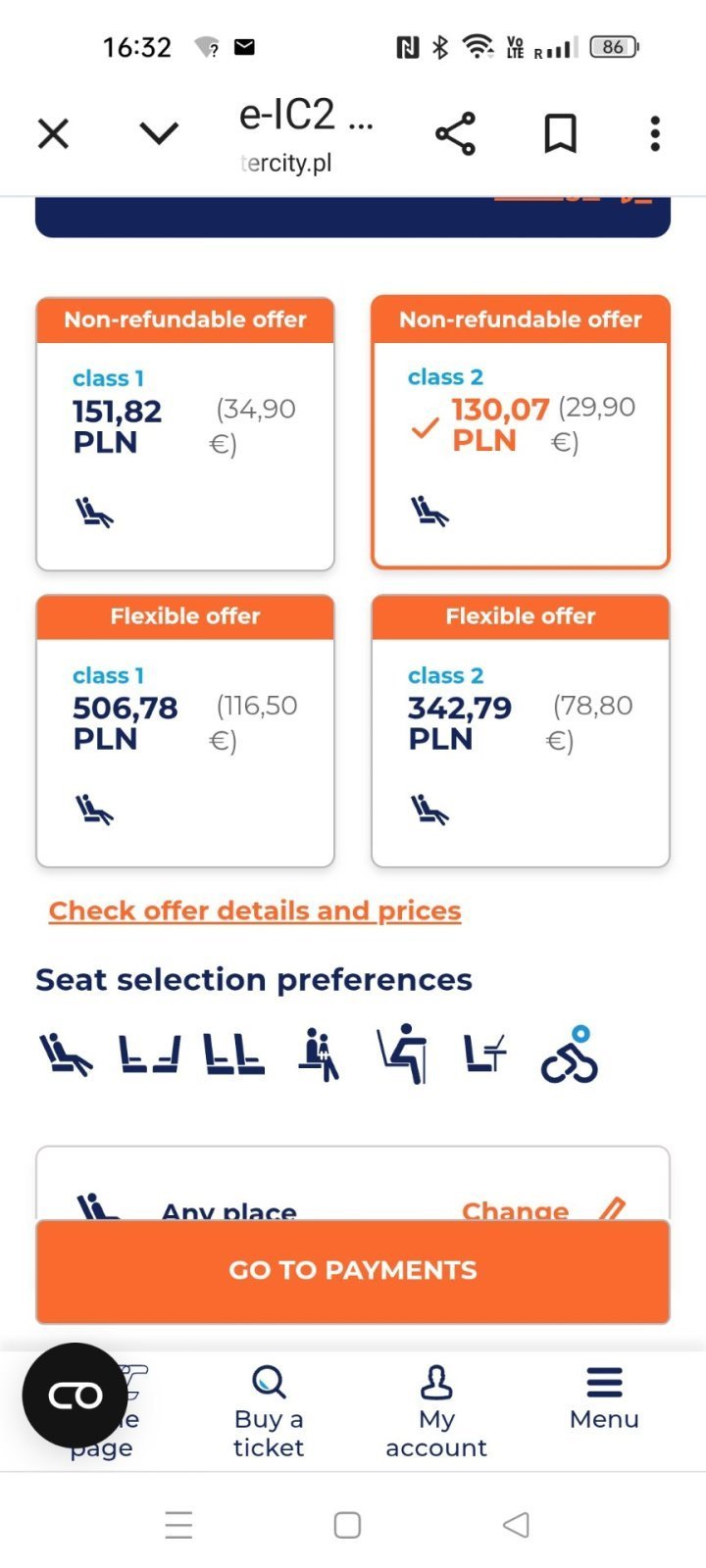
Task: Select class 1 flexible offer 506,78 PLN
Action: coord(185,731)
